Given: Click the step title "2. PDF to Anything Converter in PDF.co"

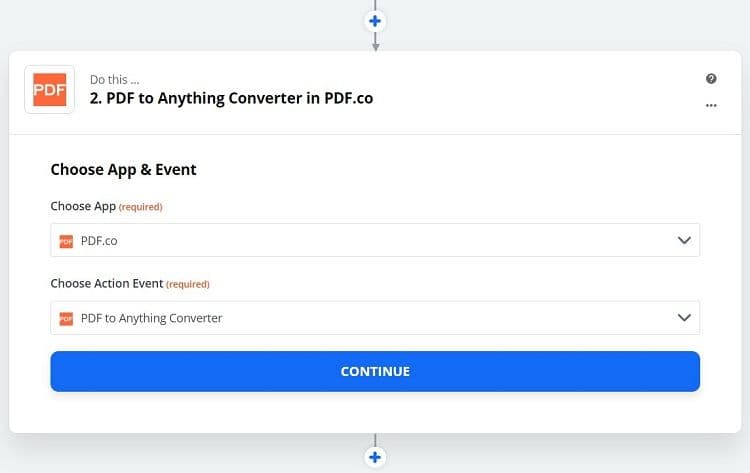Looking at the screenshot, I should tap(231, 99).
